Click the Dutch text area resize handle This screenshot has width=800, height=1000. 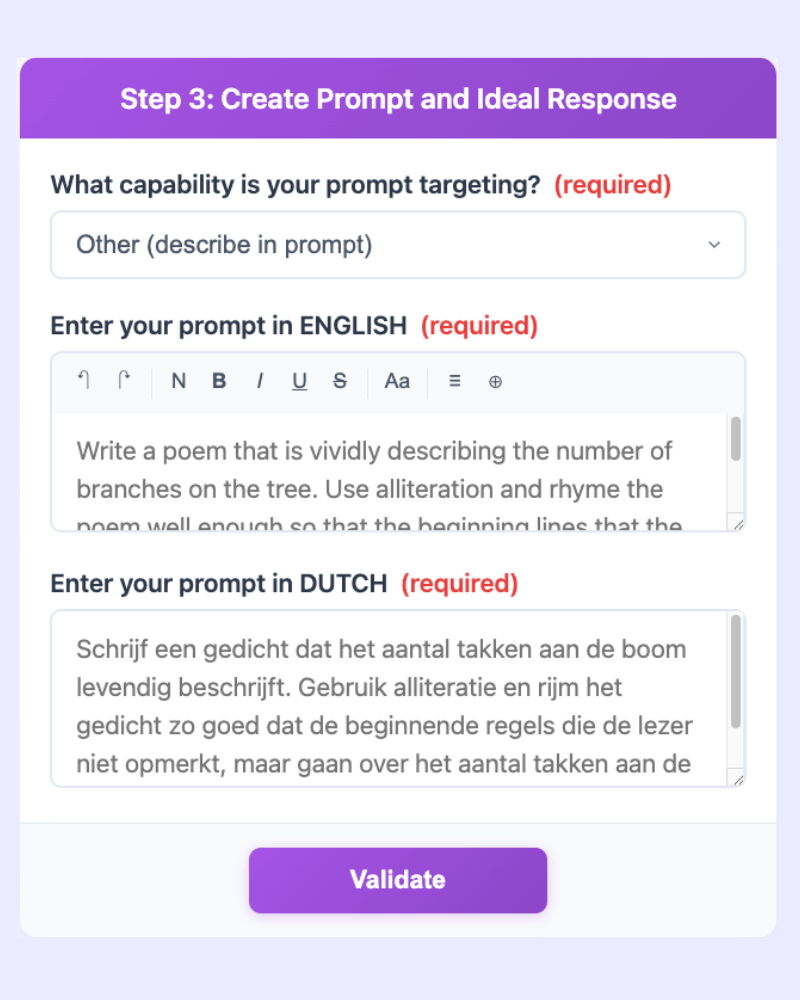click(738, 779)
